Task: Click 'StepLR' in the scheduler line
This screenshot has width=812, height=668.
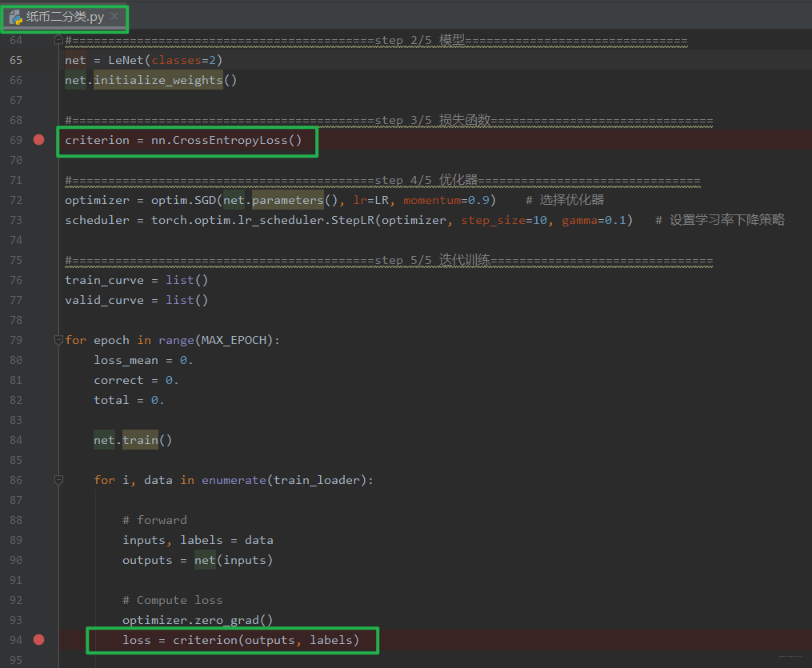Action: coord(353,220)
